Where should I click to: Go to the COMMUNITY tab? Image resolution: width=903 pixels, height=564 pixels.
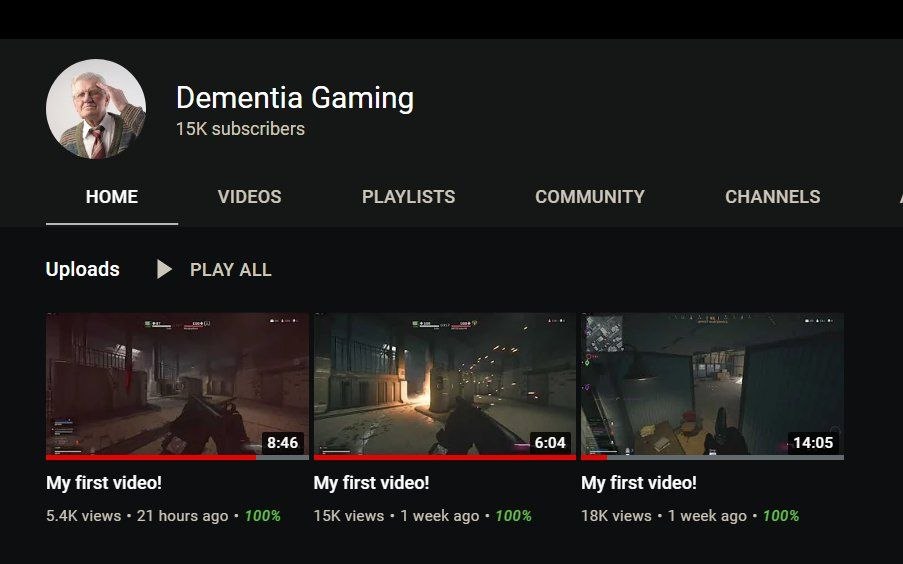click(x=590, y=196)
